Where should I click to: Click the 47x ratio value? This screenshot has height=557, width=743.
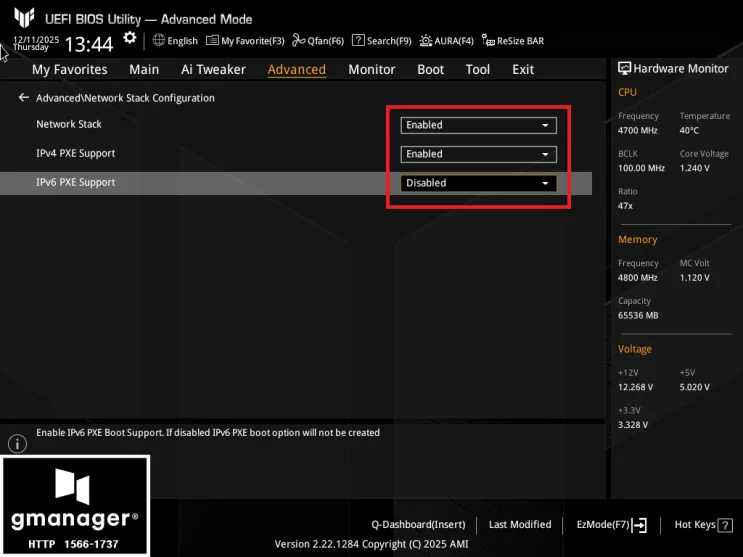click(x=625, y=206)
